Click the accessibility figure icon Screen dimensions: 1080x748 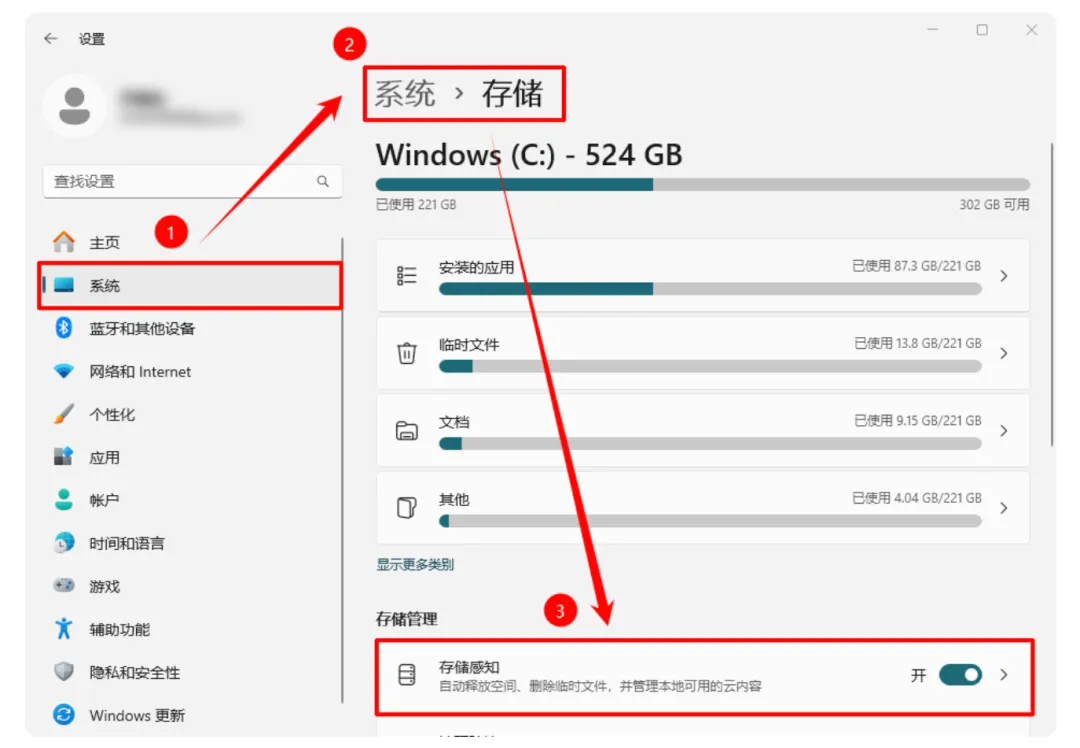pyautogui.click(x=64, y=628)
